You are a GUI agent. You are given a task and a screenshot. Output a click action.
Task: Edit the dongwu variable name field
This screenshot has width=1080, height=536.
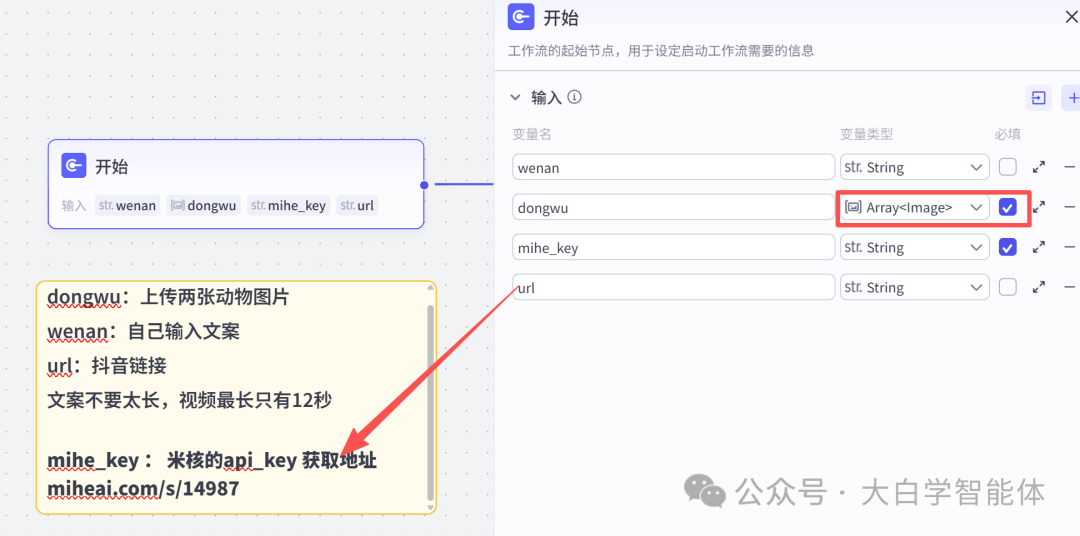[674, 207]
